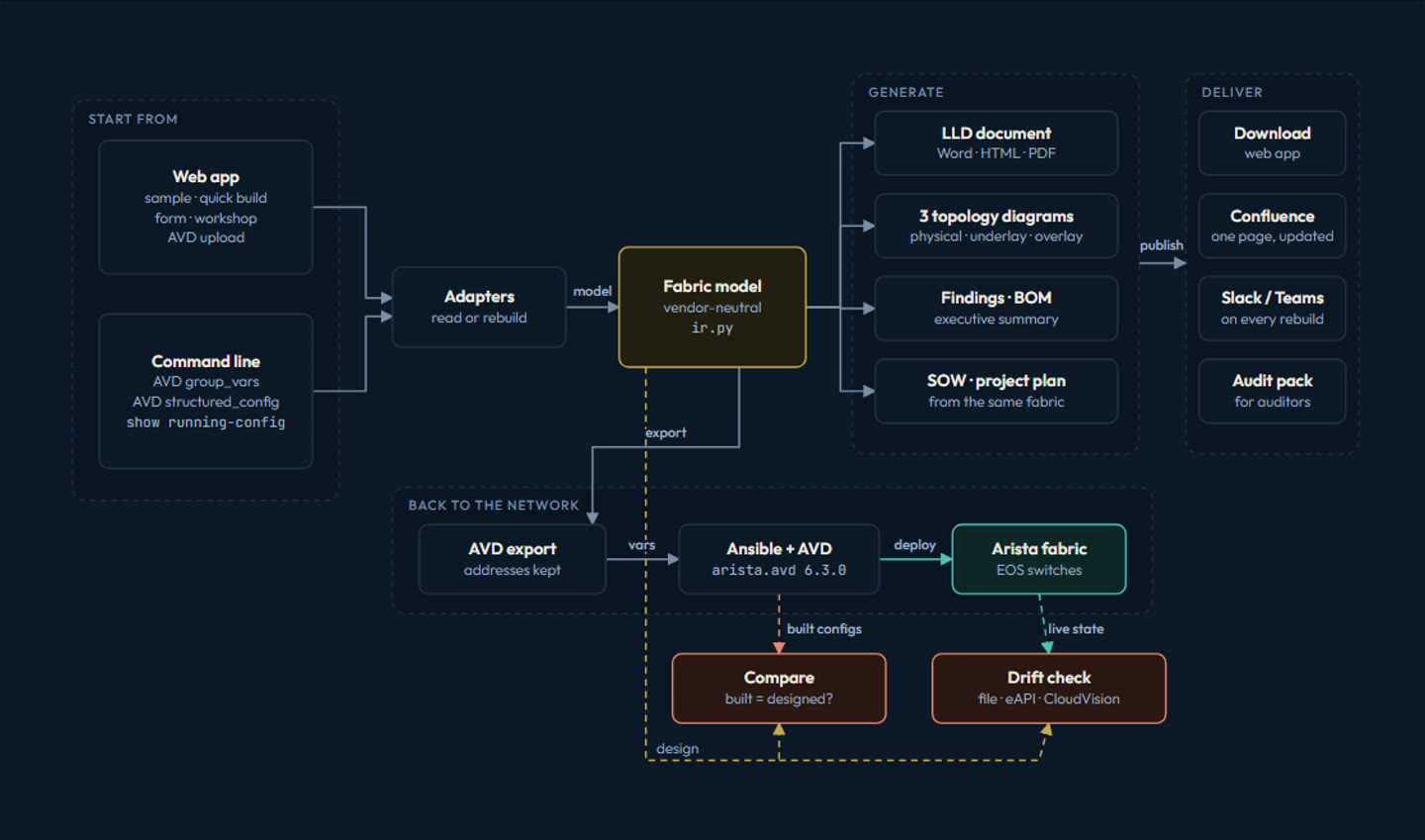Click 'executive summary' text

point(997,320)
